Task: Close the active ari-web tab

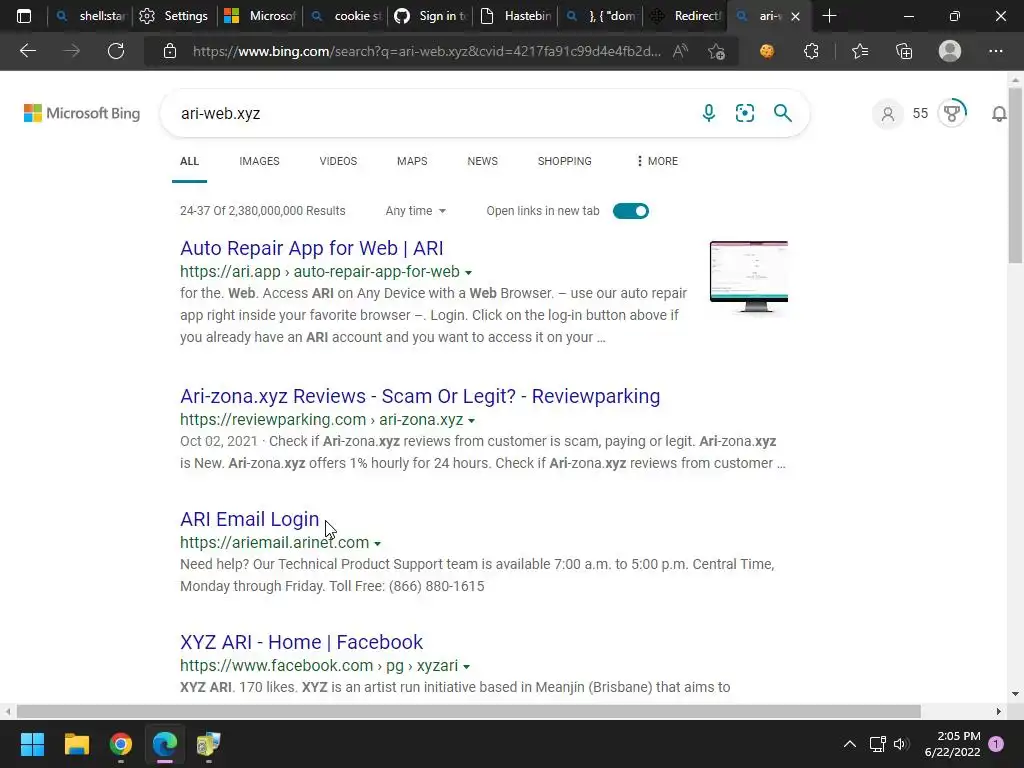Action: coord(795,16)
